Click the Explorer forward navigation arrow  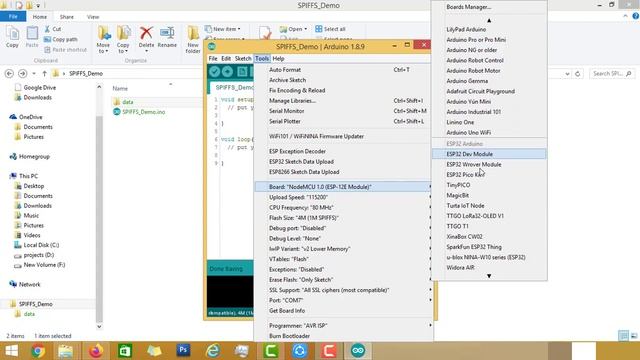[x=22, y=73]
